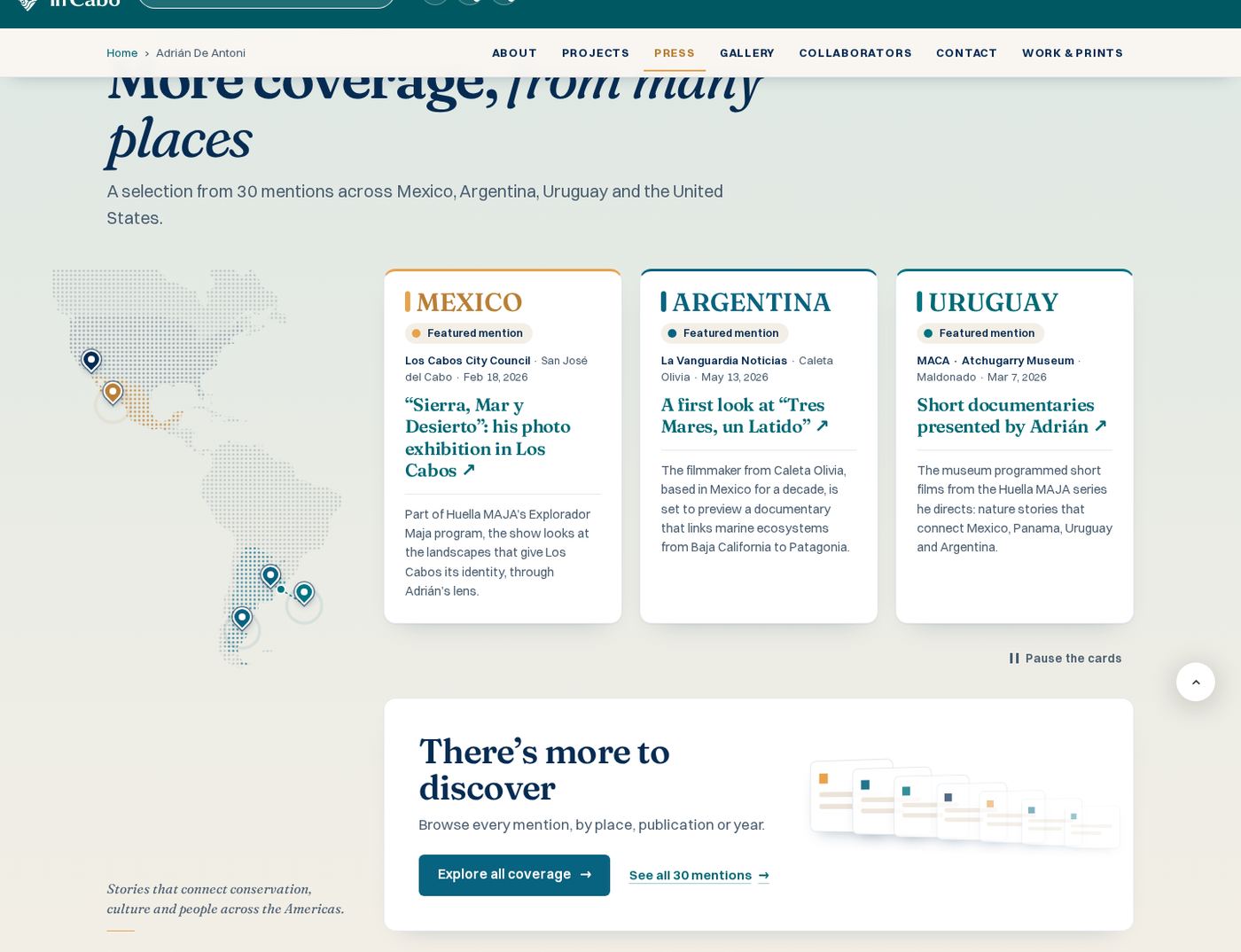The height and width of the screenshot is (952, 1241).
Task: Click the "Los Cabos City Council" source
Action: [467, 361]
